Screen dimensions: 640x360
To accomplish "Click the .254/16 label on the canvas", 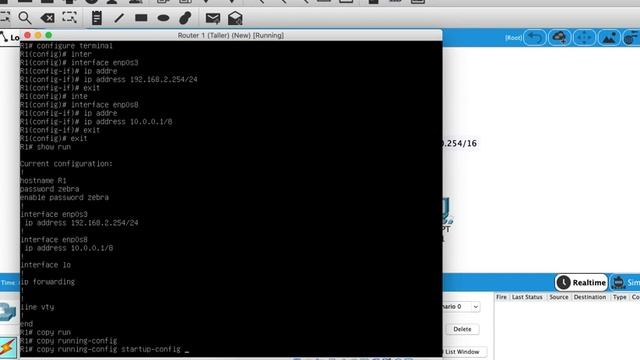I will (460, 143).
